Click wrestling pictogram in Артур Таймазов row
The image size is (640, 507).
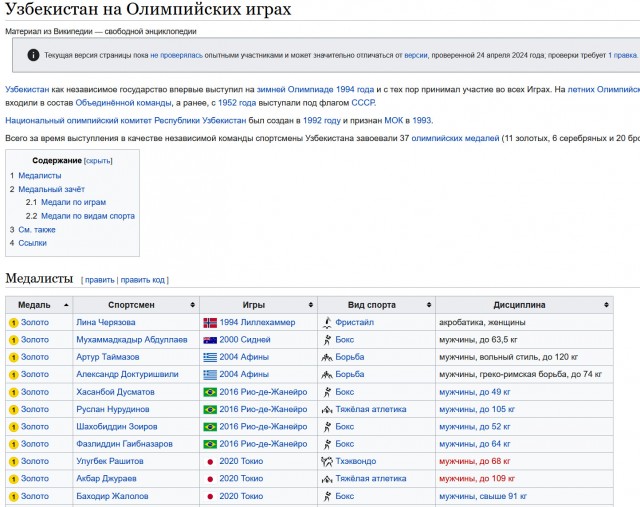[327, 358]
